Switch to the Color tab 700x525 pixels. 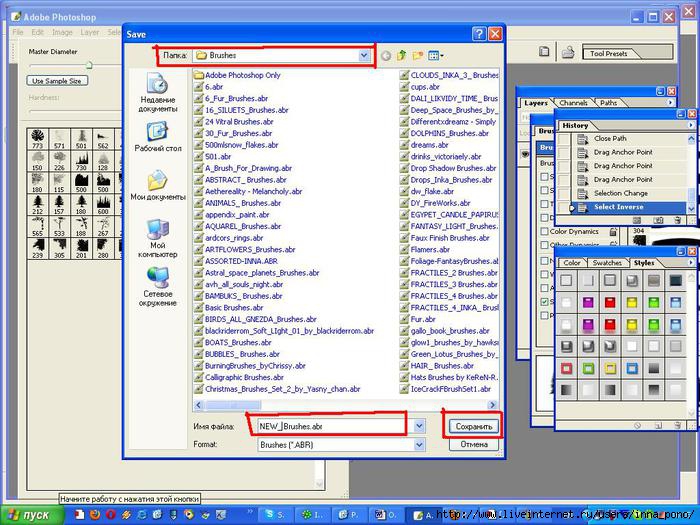pyautogui.click(x=572, y=263)
